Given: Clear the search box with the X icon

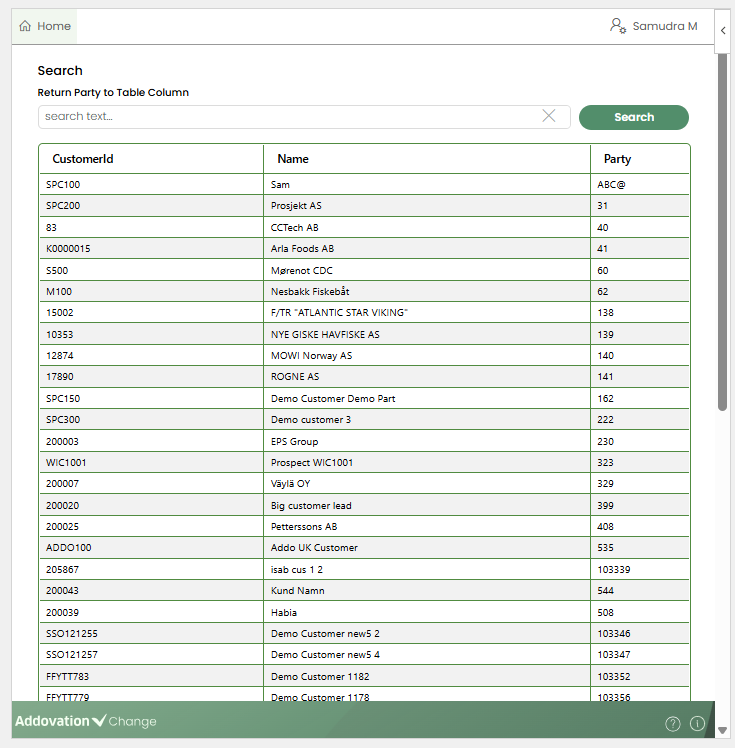Looking at the screenshot, I should point(548,116).
